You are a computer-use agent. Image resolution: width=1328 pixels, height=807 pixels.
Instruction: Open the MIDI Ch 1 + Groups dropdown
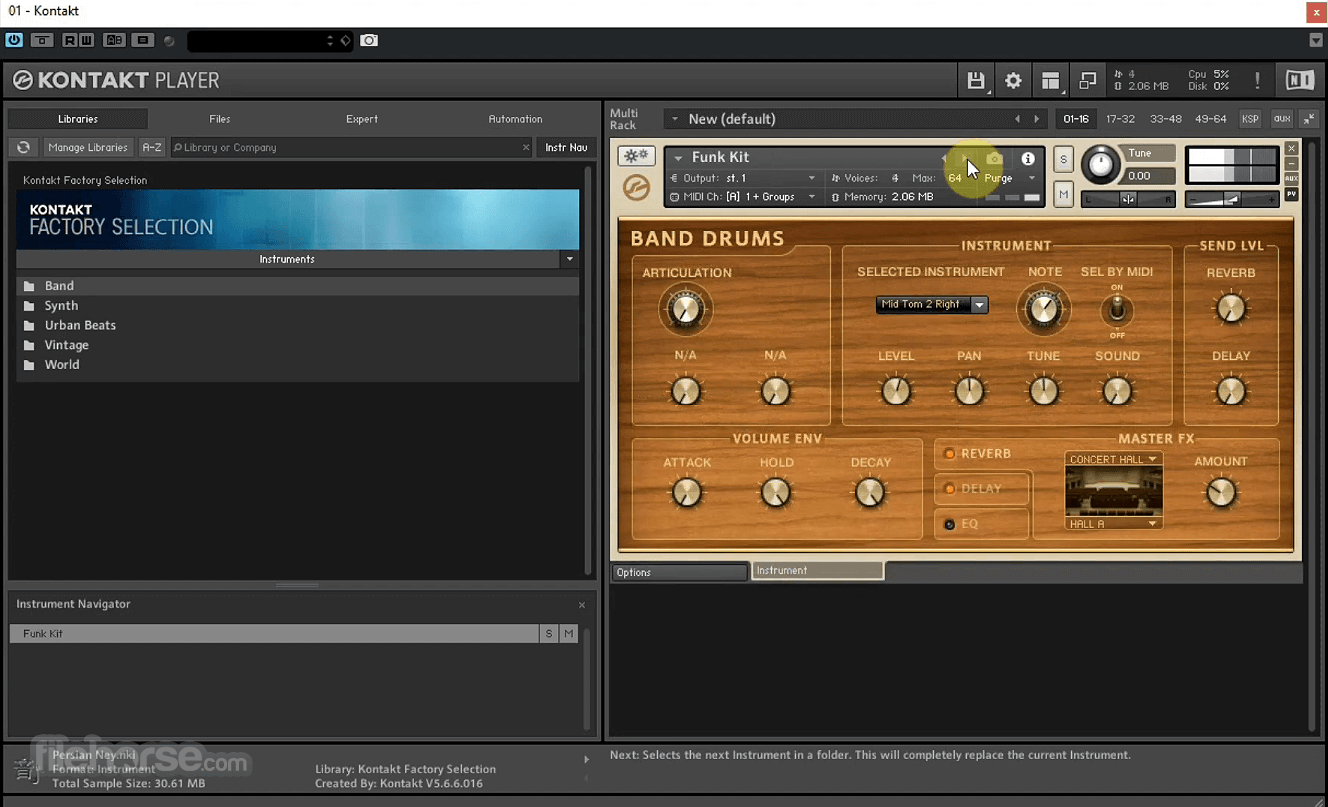point(743,197)
